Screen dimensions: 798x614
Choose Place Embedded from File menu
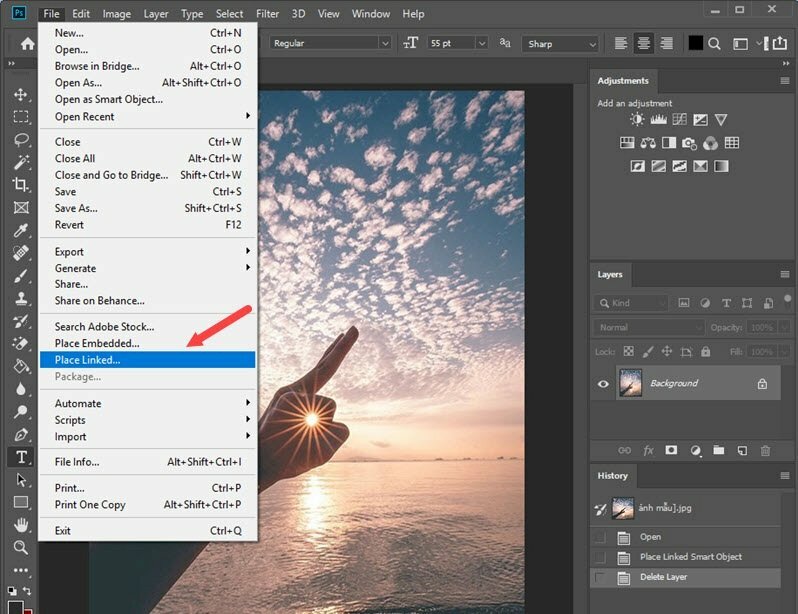click(148, 343)
